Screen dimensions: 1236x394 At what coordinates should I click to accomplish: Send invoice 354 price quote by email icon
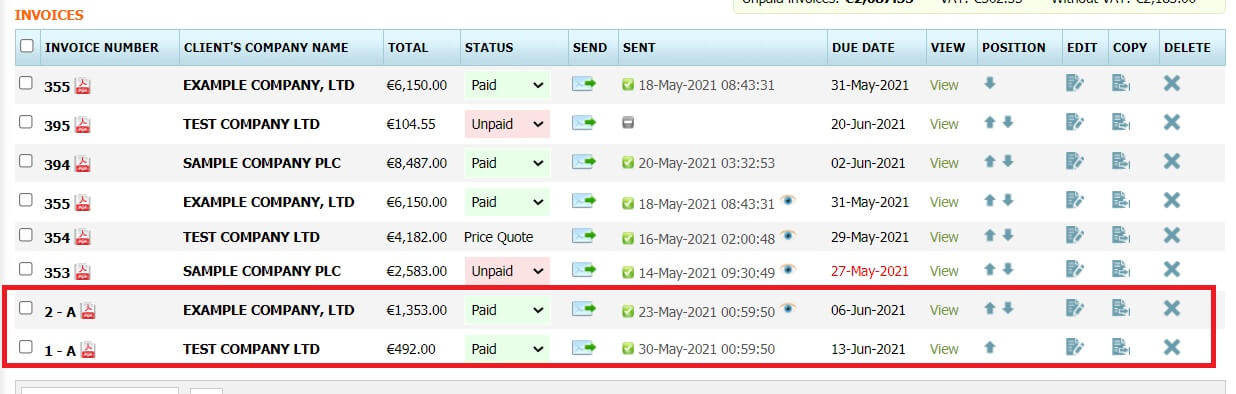pos(584,237)
